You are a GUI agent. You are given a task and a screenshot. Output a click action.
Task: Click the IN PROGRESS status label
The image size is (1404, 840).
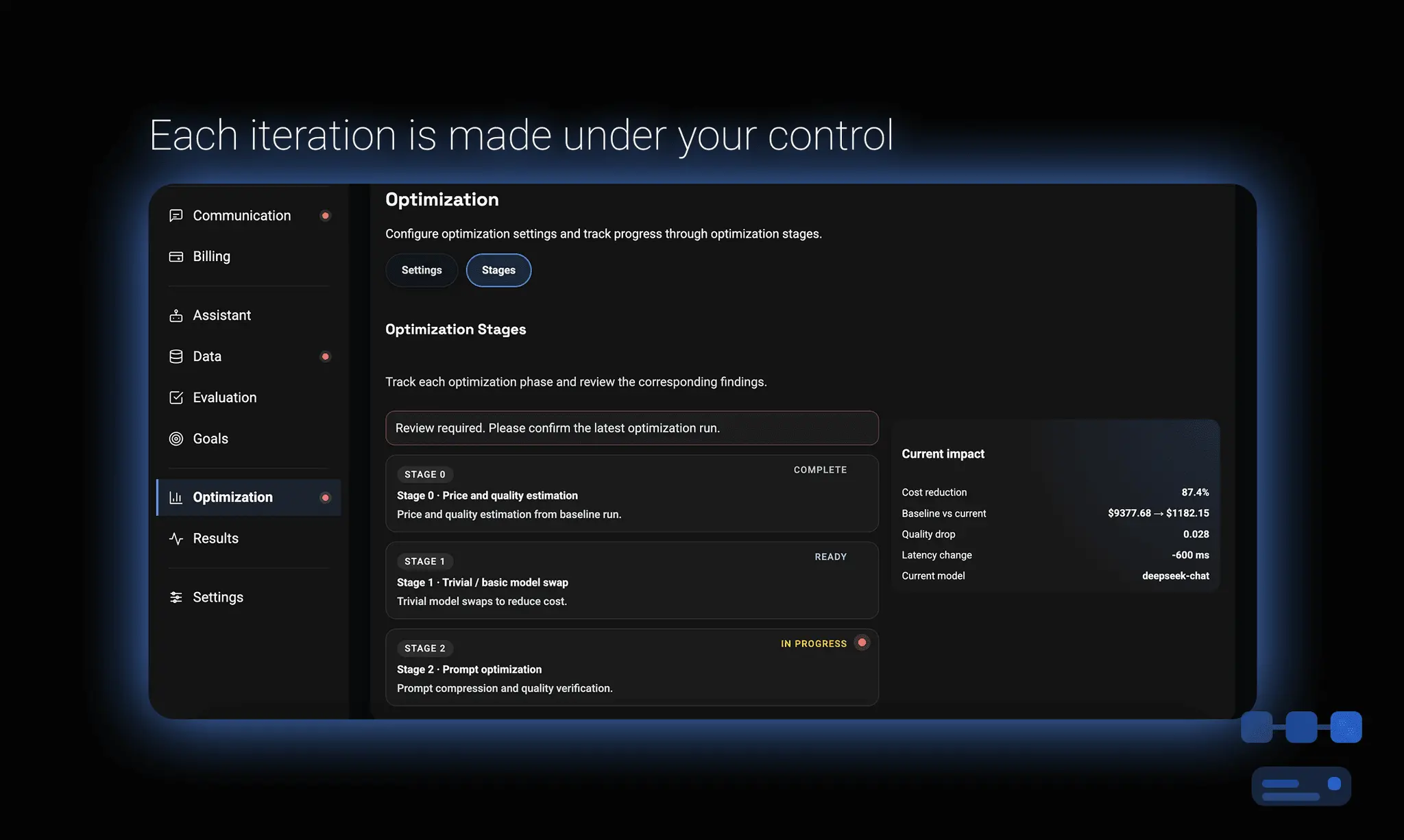[x=814, y=644]
